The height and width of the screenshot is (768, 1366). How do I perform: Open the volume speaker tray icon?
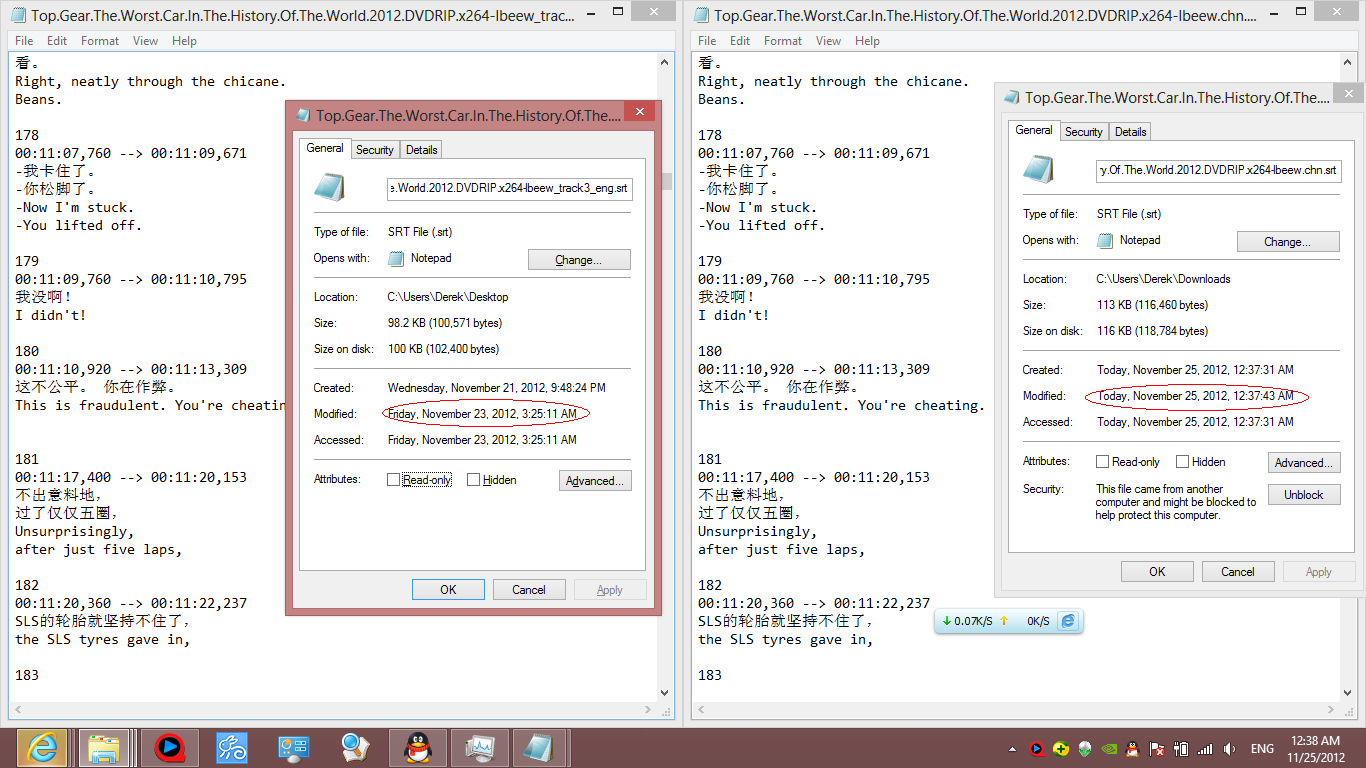(1229, 748)
